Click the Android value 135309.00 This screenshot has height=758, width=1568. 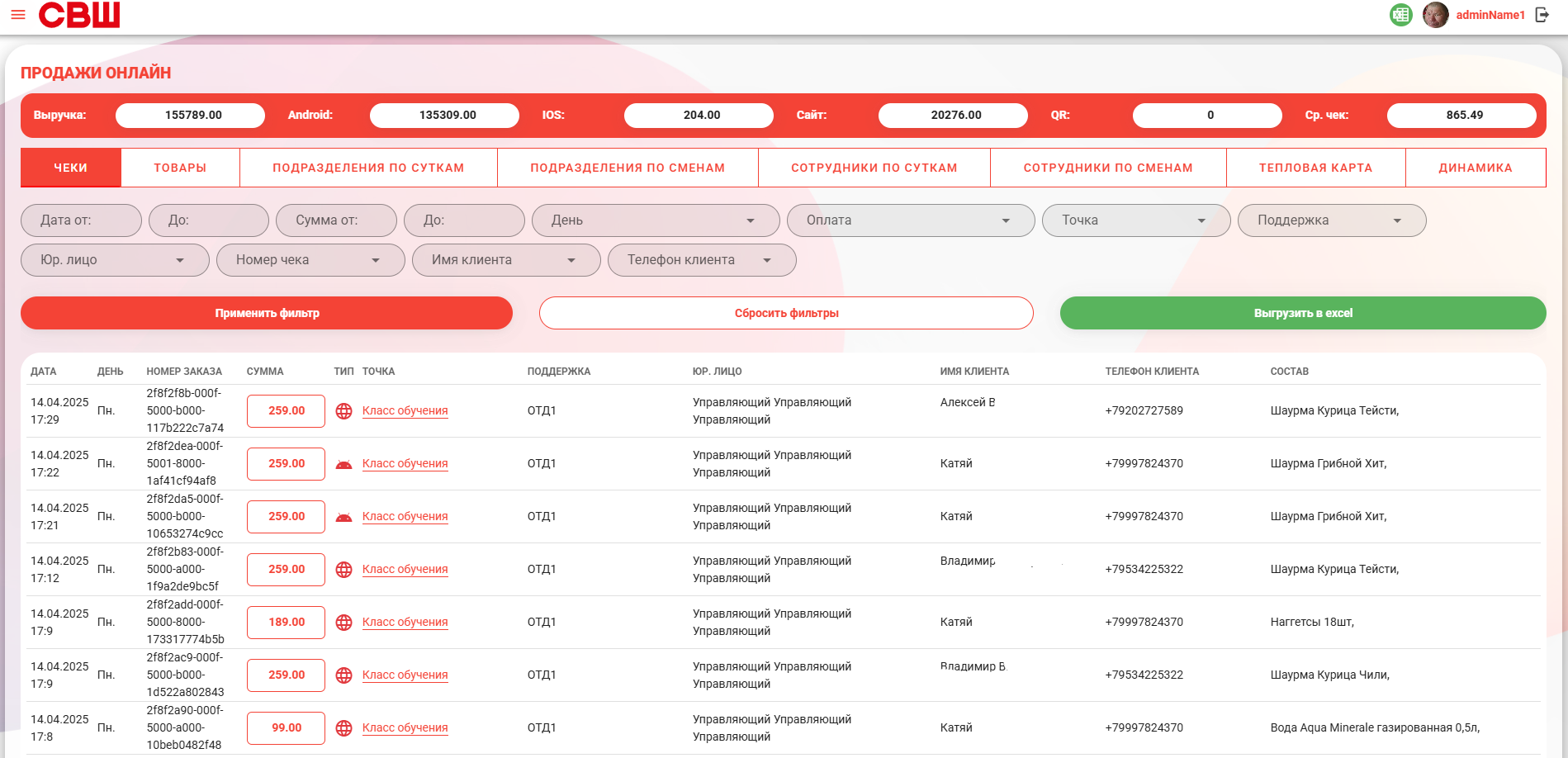point(444,116)
